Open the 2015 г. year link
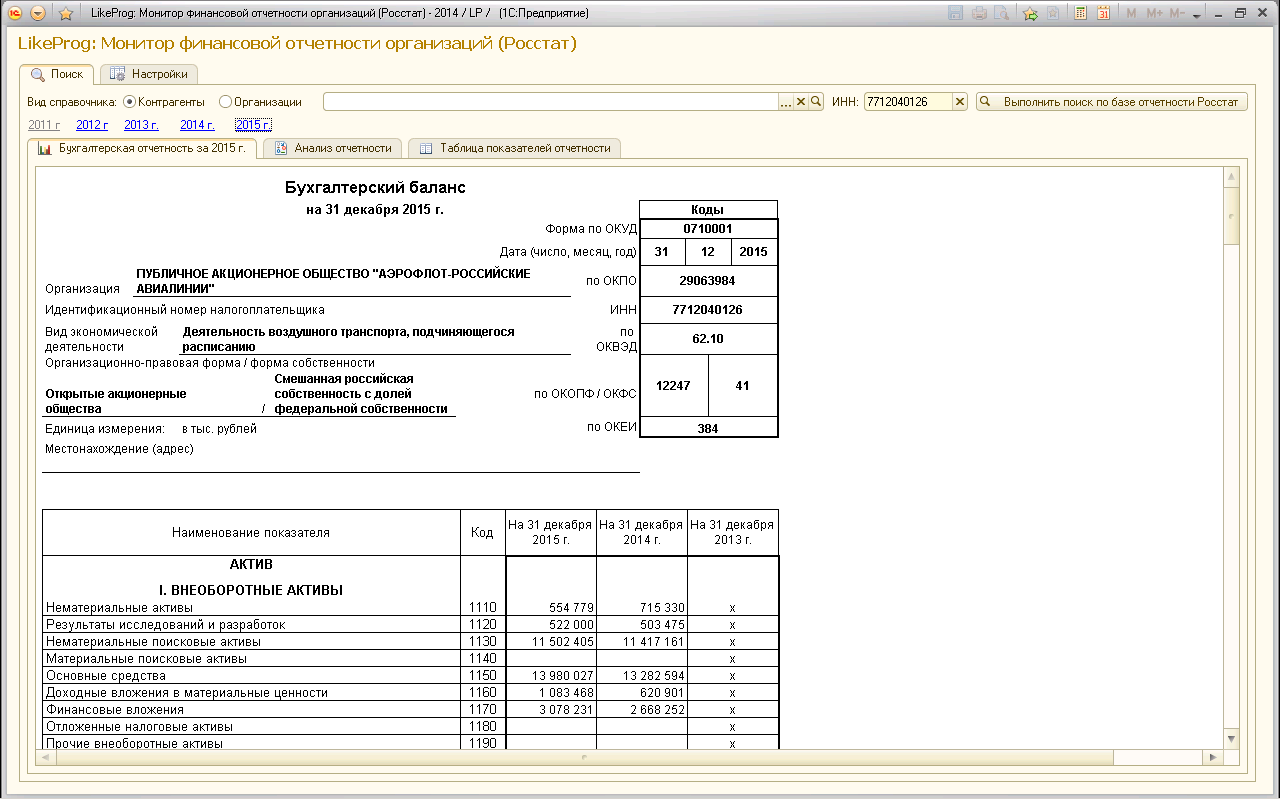Image resolution: width=1280 pixels, height=800 pixels. click(253, 125)
